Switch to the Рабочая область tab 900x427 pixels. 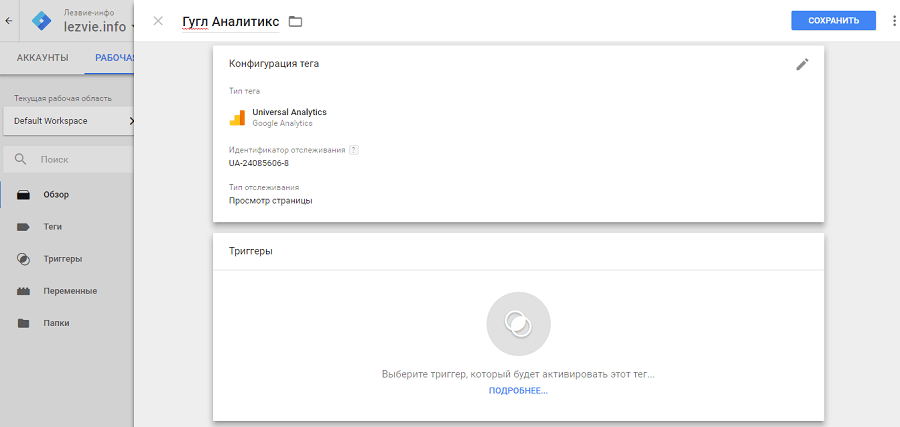click(x=114, y=58)
